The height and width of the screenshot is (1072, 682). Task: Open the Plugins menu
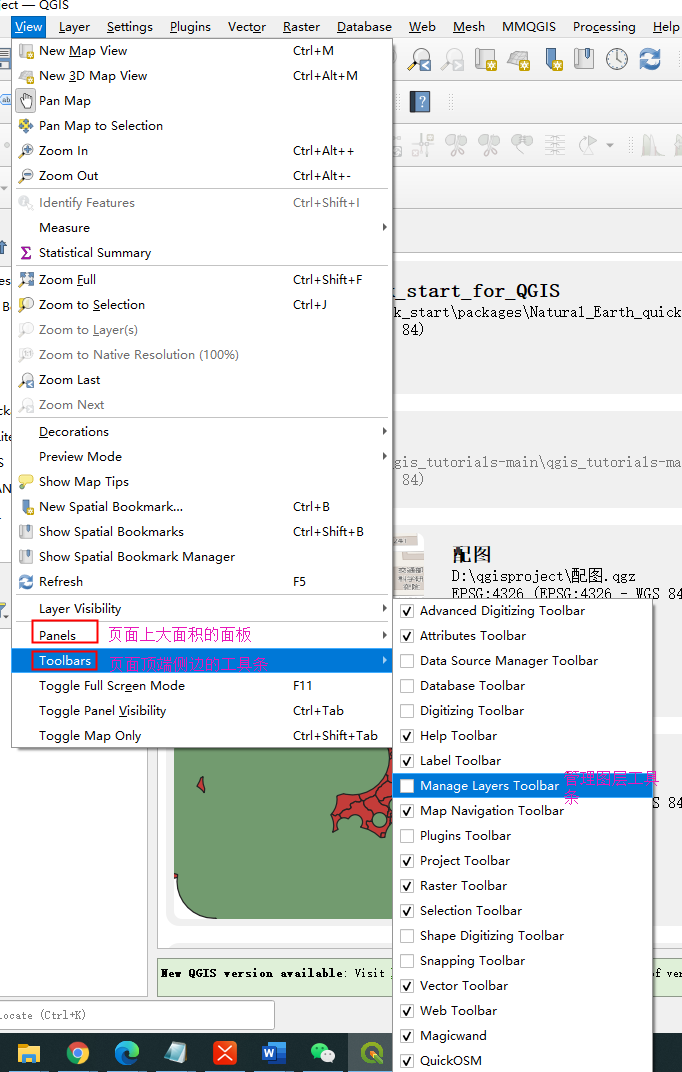tap(190, 27)
